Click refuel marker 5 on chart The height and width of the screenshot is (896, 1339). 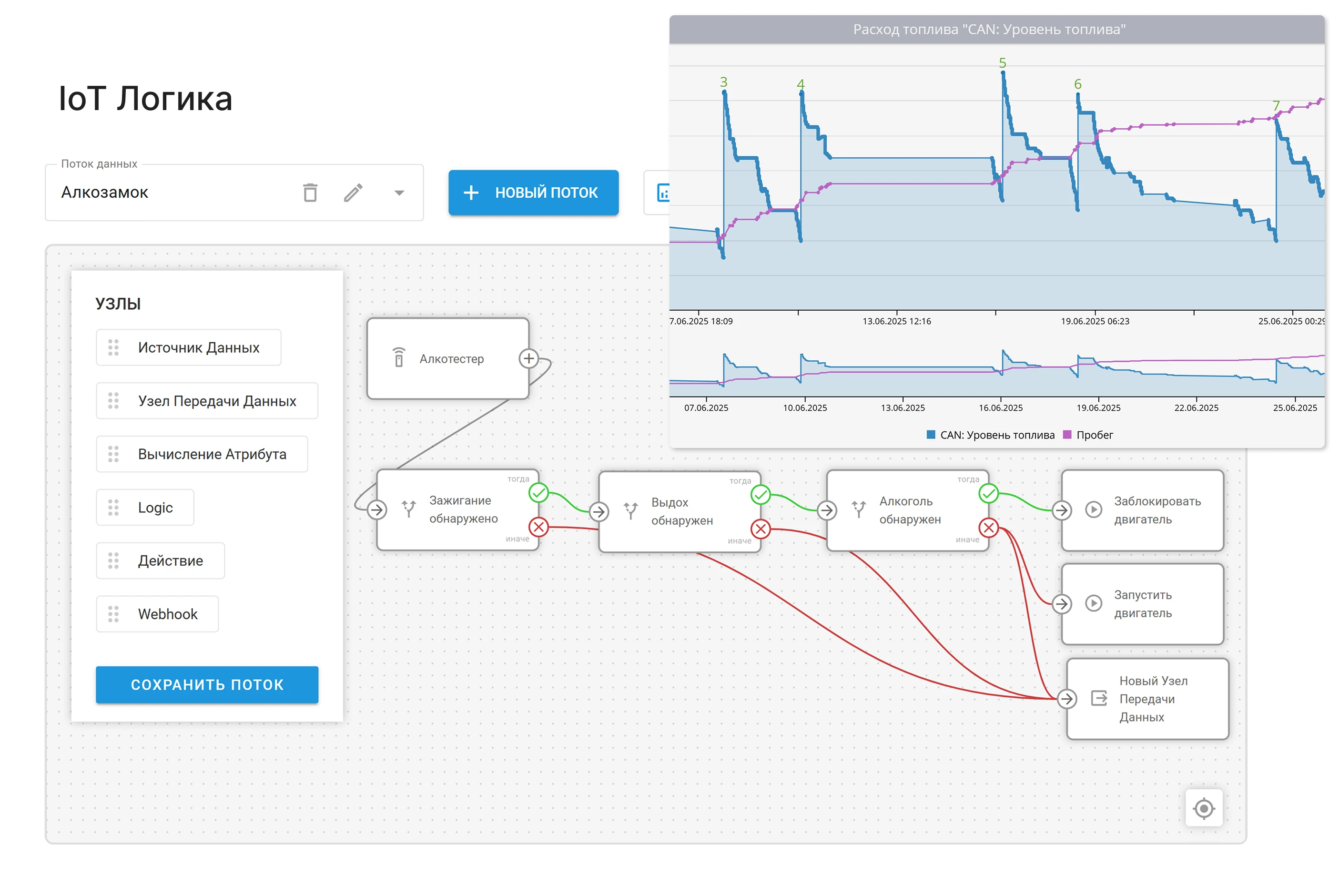[1003, 63]
